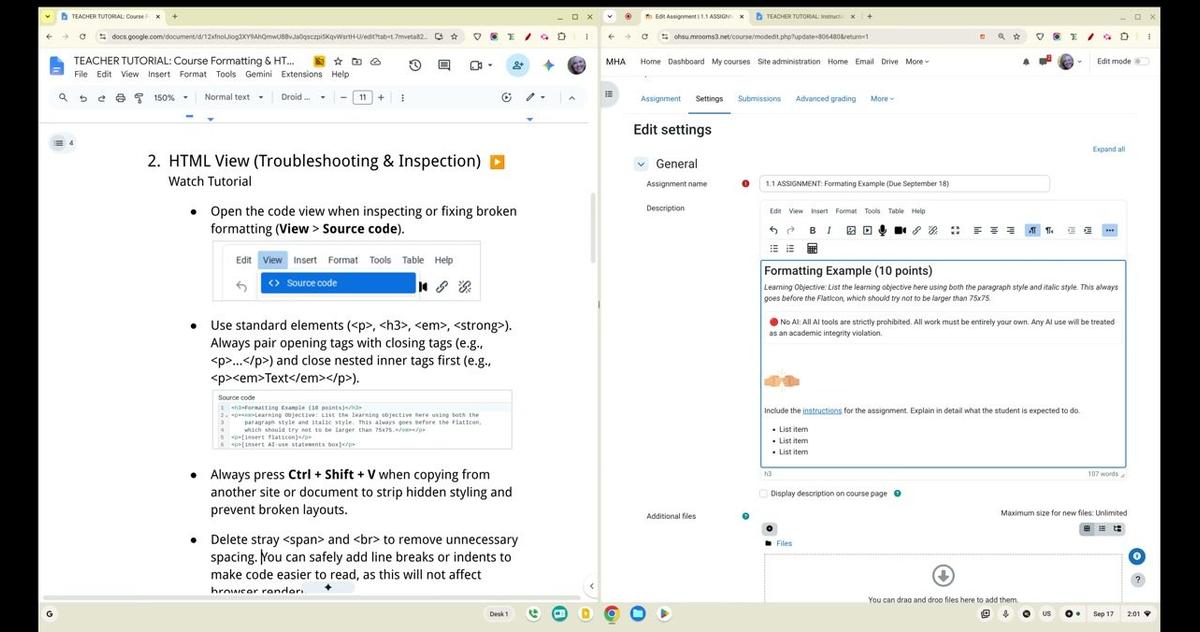
Task: Toggle Edit mode switch
Action: 1141,62
